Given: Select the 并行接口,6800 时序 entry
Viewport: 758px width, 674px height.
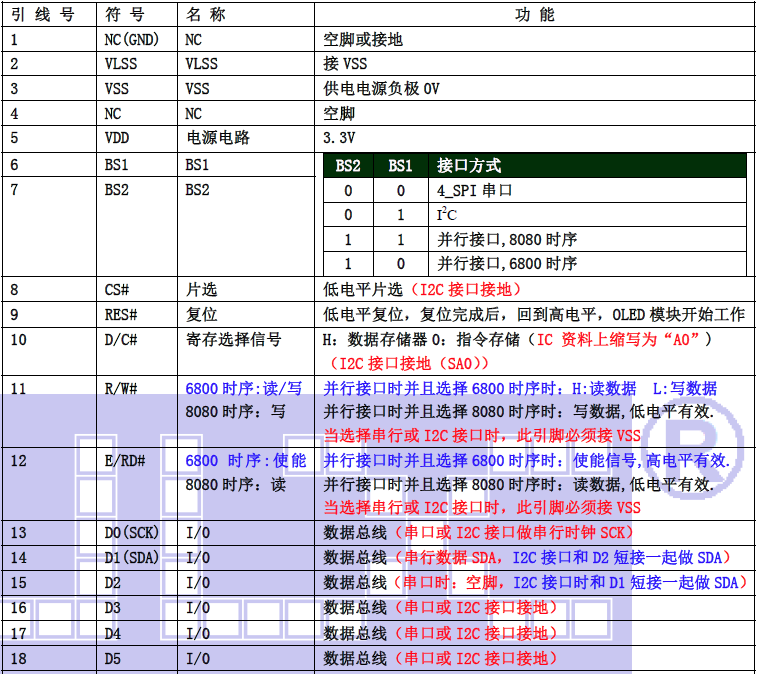Looking at the screenshot, I should [x=507, y=264].
